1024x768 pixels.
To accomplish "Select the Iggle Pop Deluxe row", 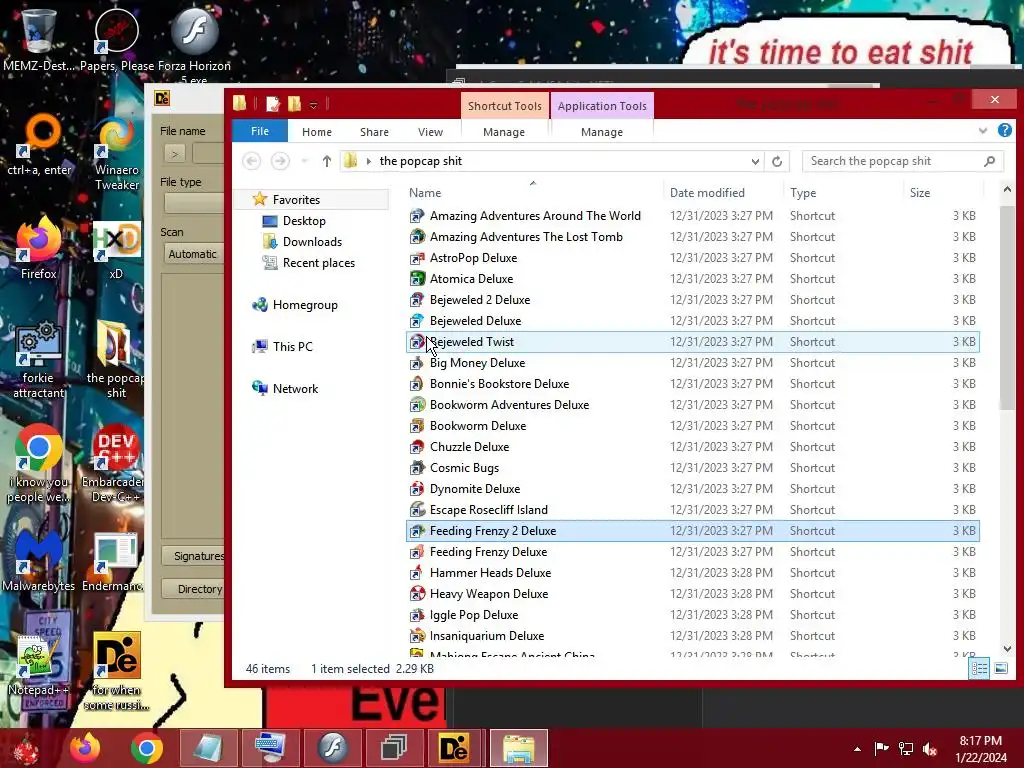I will 693,615.
